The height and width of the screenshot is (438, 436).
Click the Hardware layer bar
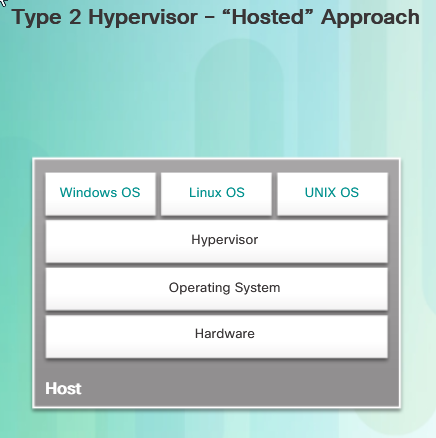tap(217, 337)
